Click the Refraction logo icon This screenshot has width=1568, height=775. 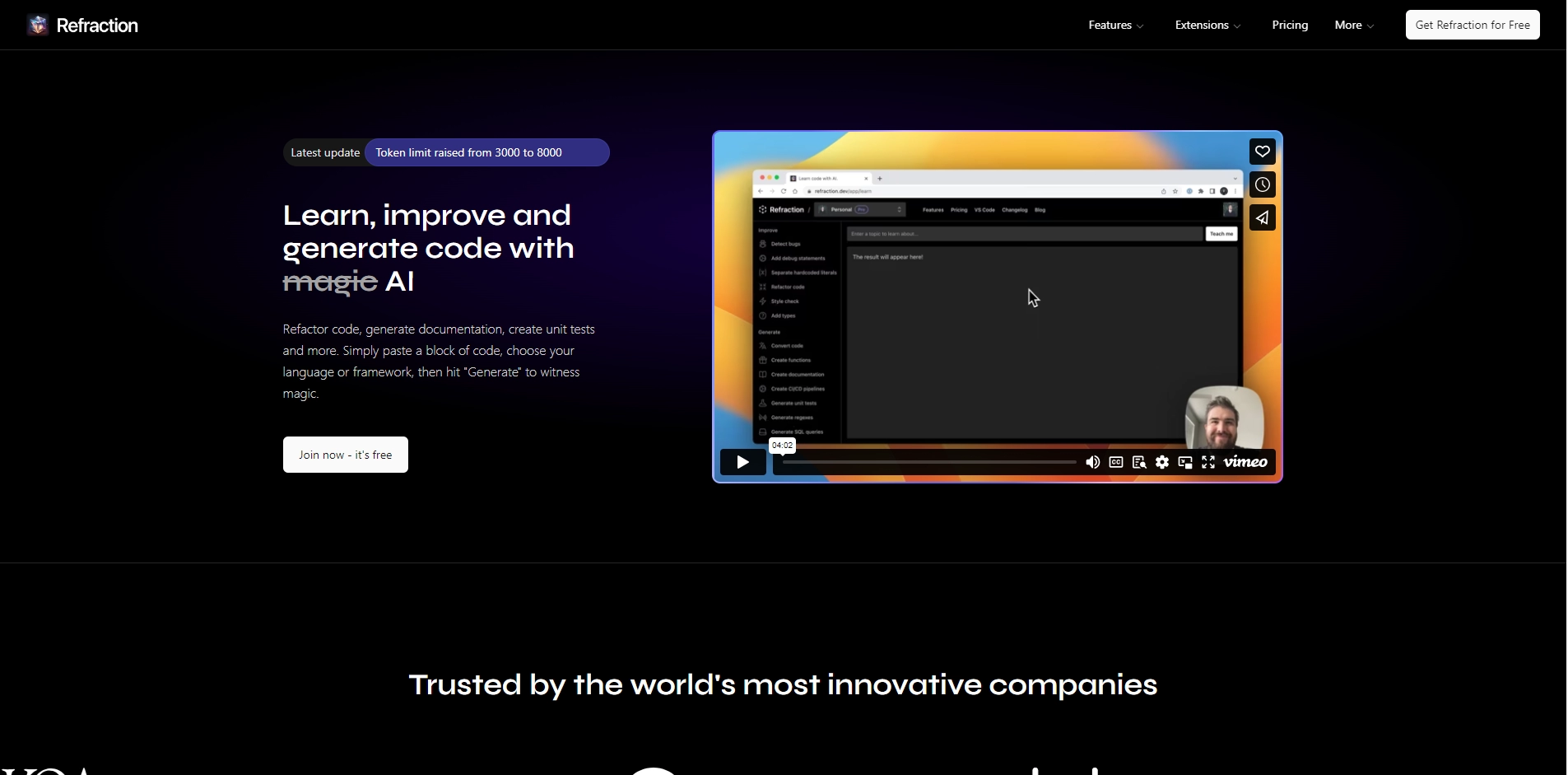pyautogui.click(x=38, y=26)
